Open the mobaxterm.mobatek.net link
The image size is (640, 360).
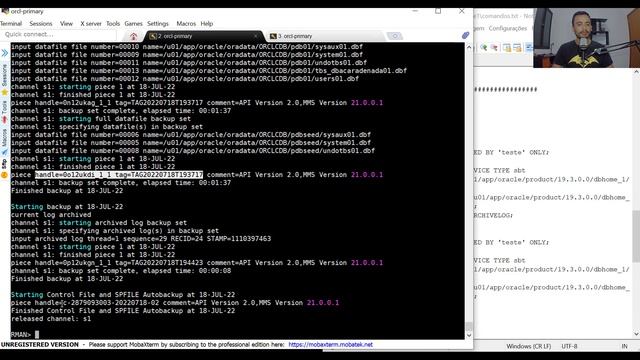pos(330,344)
